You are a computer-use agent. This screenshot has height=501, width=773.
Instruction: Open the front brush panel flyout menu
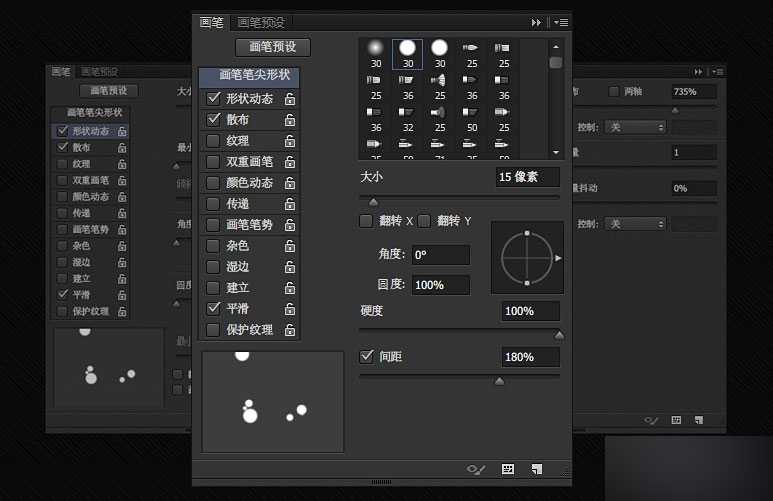click(560, 21)
